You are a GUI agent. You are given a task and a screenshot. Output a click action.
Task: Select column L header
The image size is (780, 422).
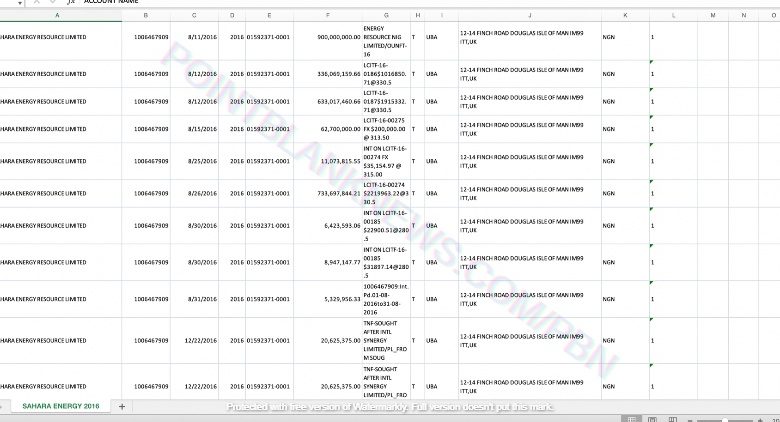click(673, 15)
